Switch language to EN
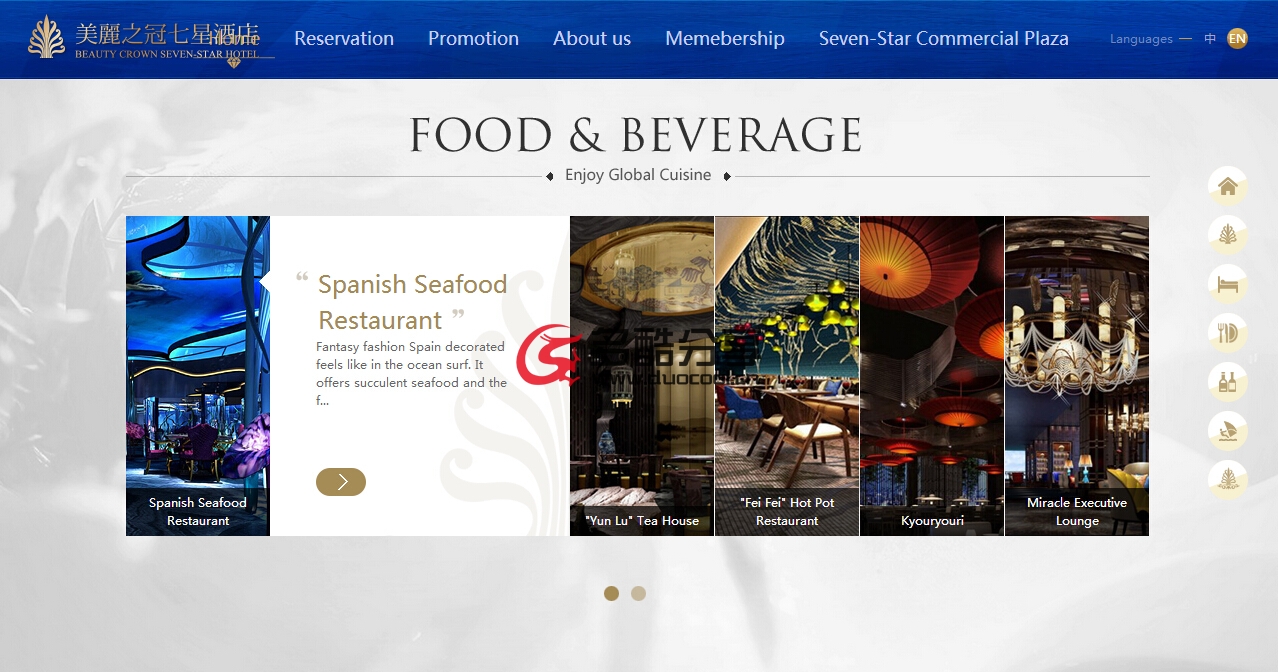This screenshot has height=672, width=1278. point(1237,39)
